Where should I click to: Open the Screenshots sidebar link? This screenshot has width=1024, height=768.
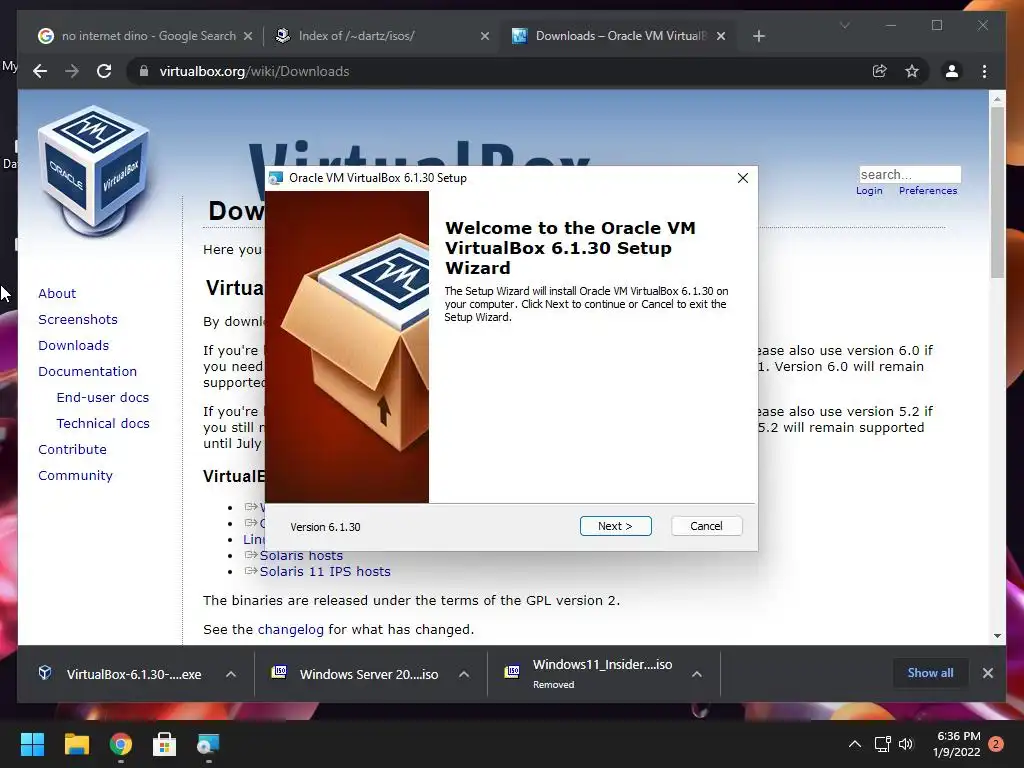[78, 319]
